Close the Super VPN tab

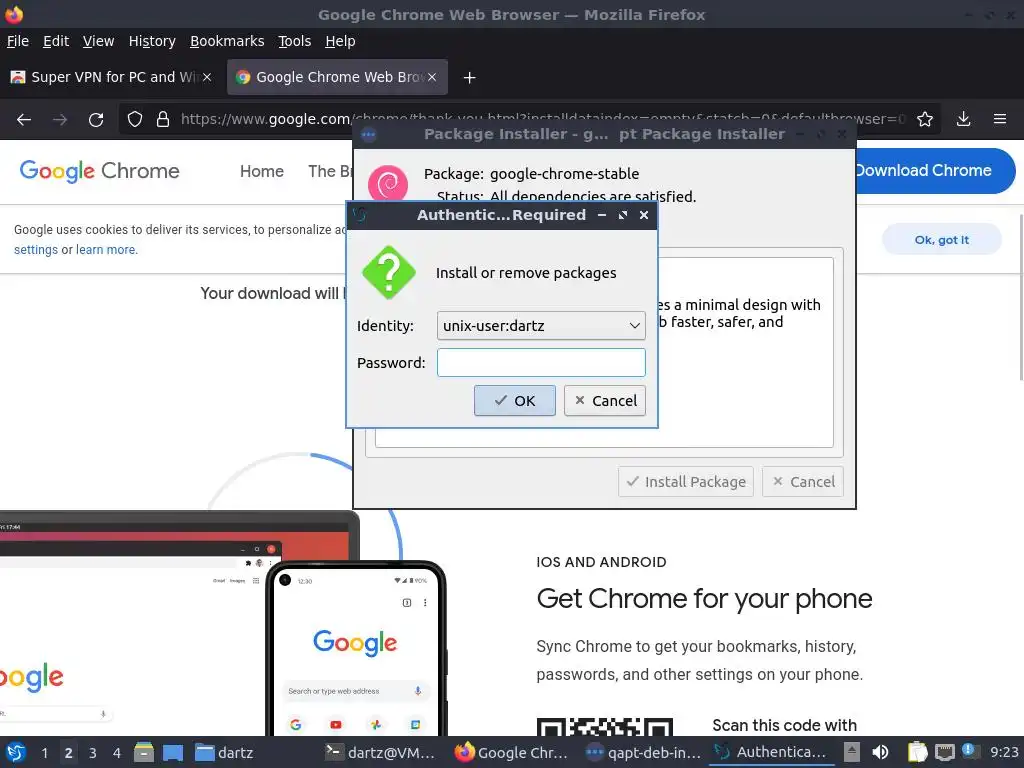pos(206,77)
